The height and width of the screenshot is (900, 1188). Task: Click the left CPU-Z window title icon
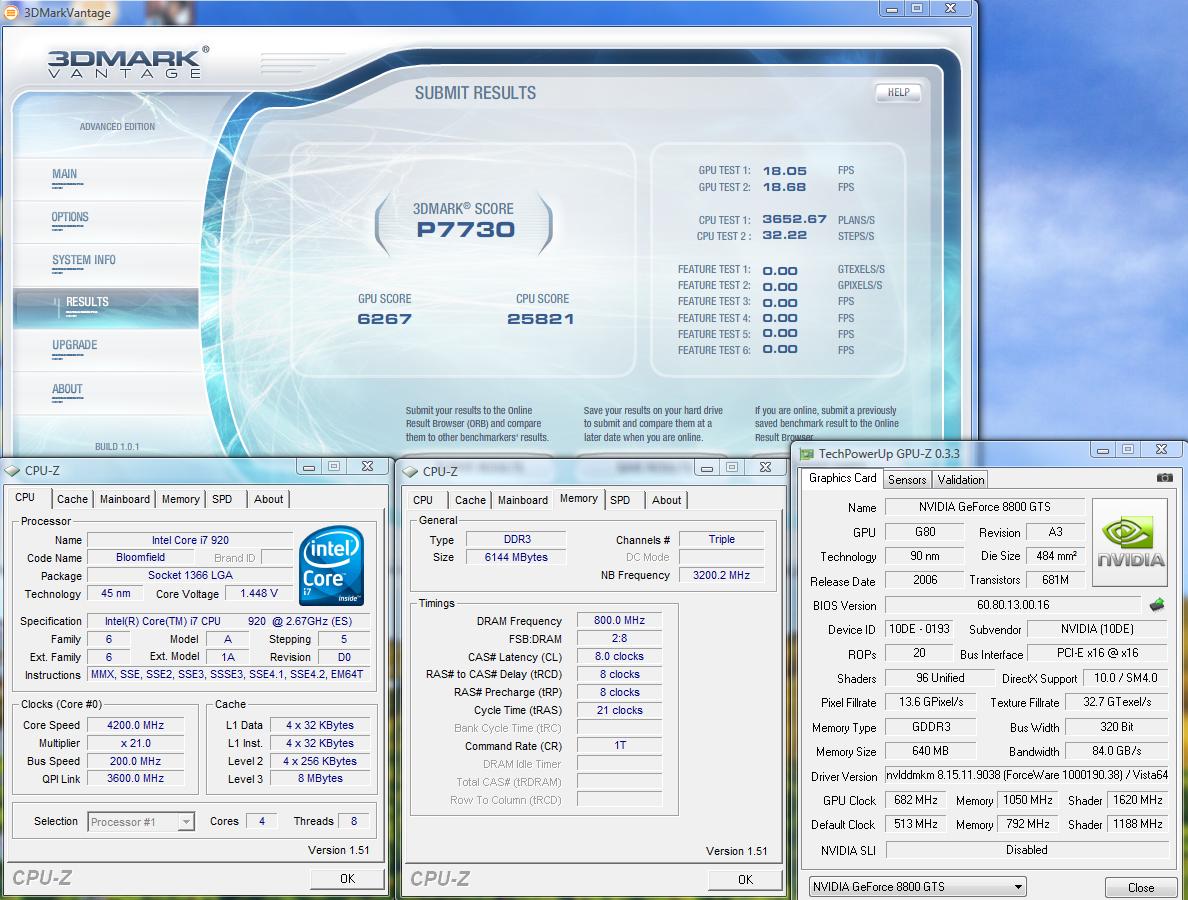tap(12, 470)
